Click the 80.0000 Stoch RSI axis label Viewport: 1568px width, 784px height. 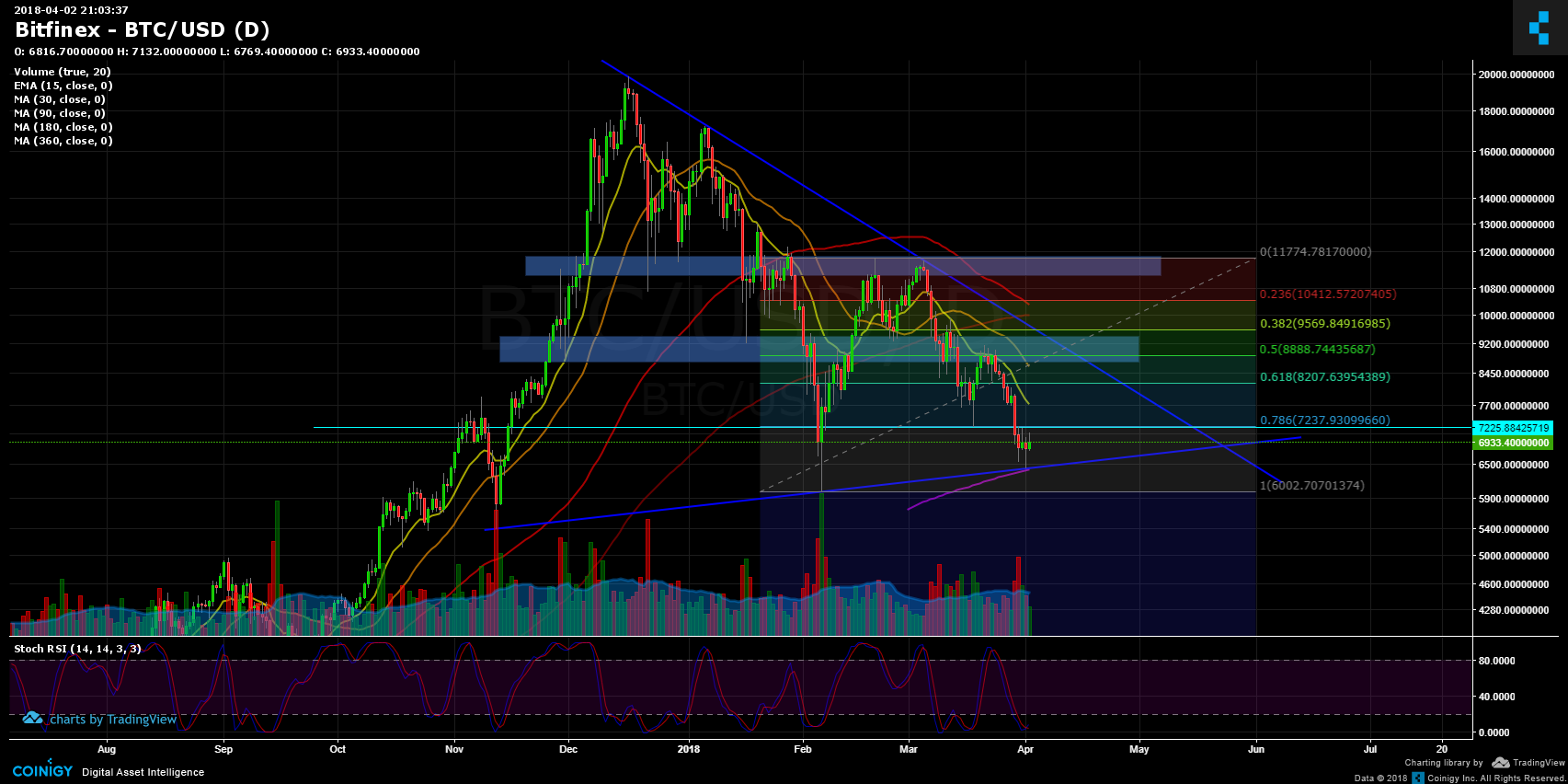1496,661
